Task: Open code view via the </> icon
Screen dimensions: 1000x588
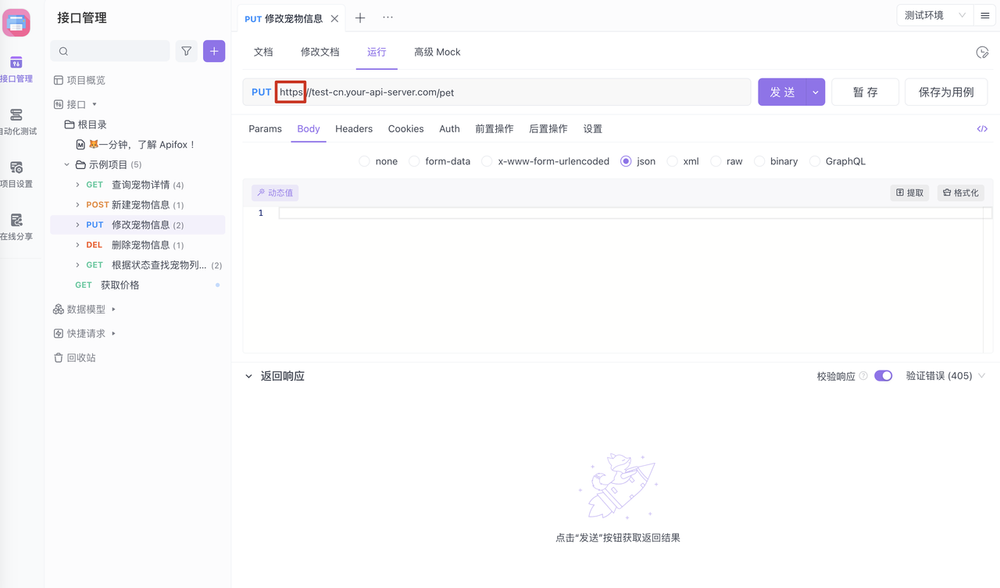Action: (x=982, y=128)
